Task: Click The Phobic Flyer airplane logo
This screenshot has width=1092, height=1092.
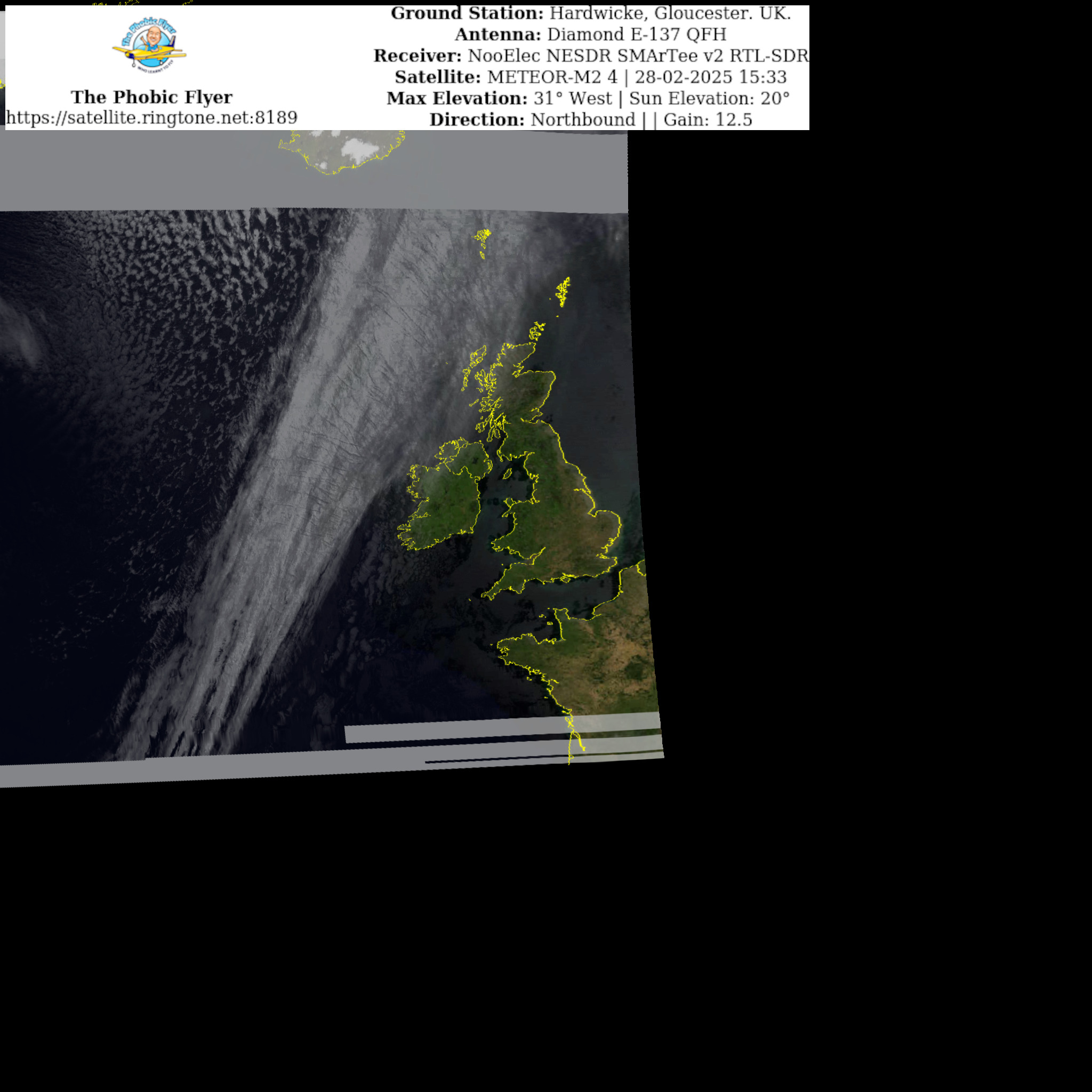Action: tap(150, 44)
